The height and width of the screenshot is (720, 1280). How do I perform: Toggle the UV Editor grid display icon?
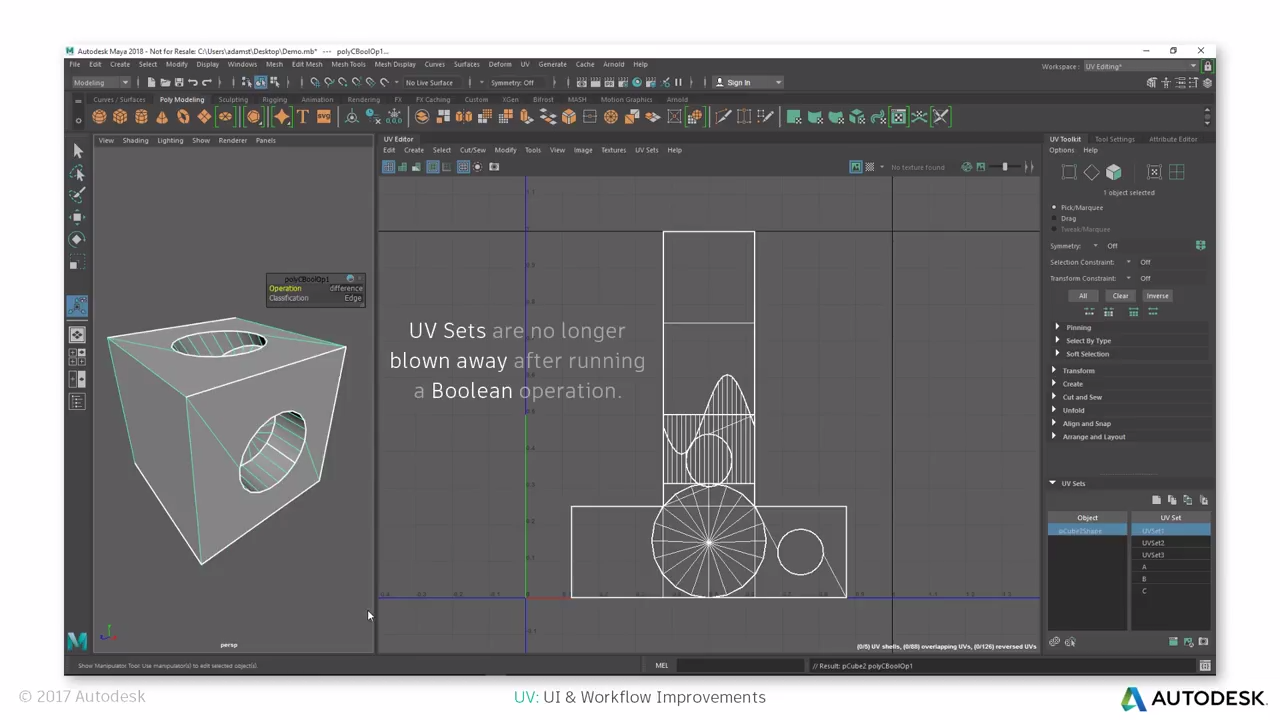463,167
